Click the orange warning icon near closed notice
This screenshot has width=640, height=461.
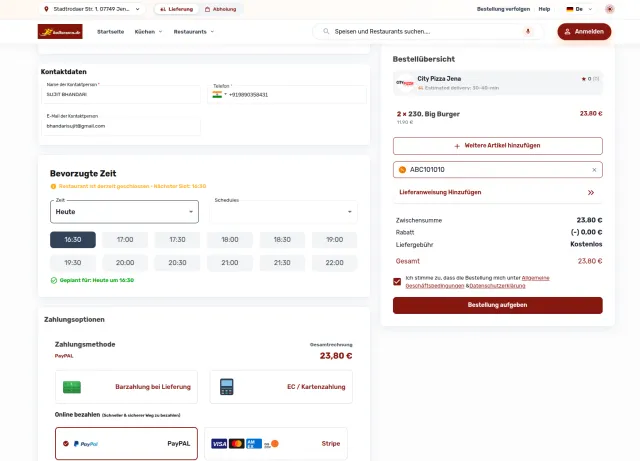coord(53,186)
